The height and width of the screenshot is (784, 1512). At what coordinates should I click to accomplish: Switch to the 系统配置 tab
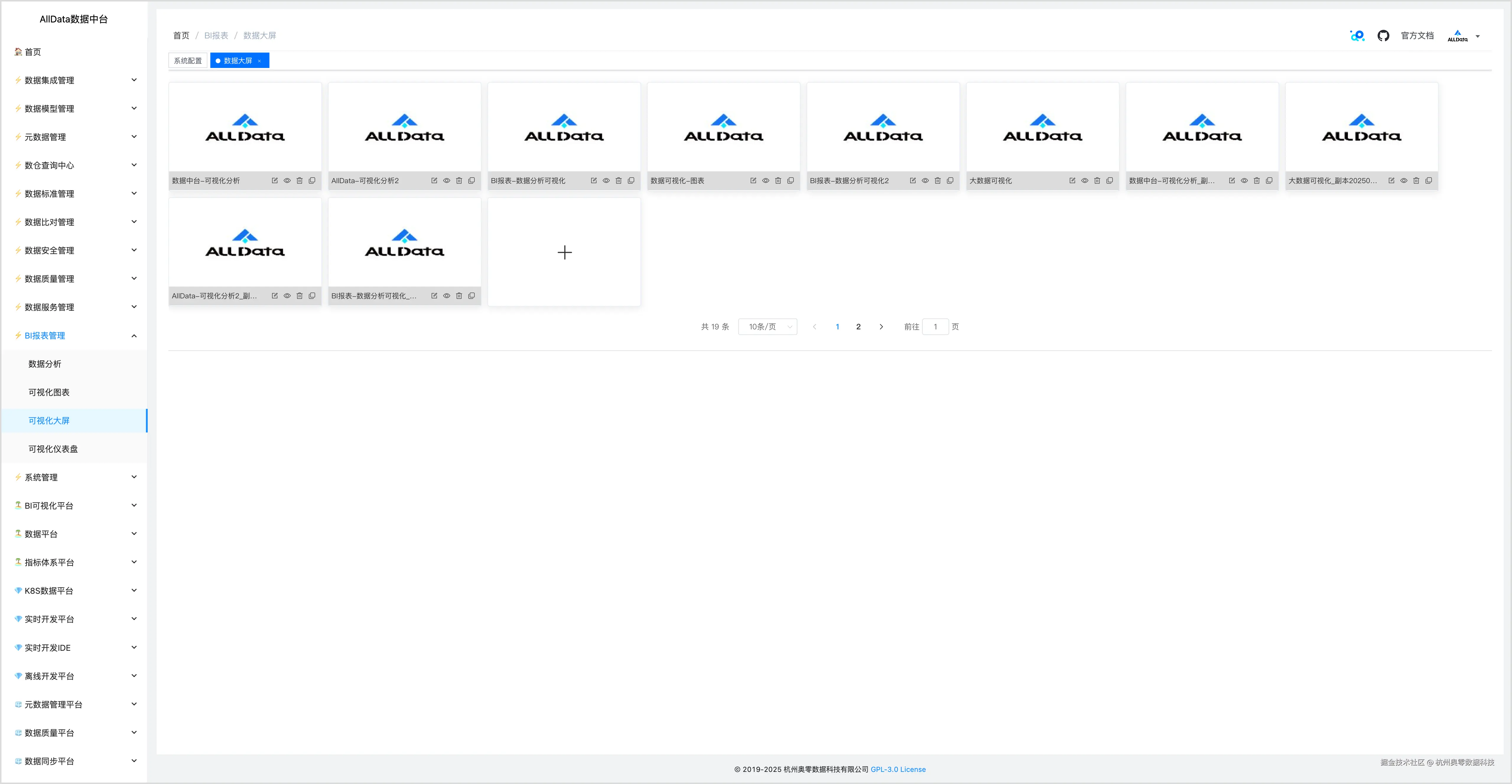188,61
